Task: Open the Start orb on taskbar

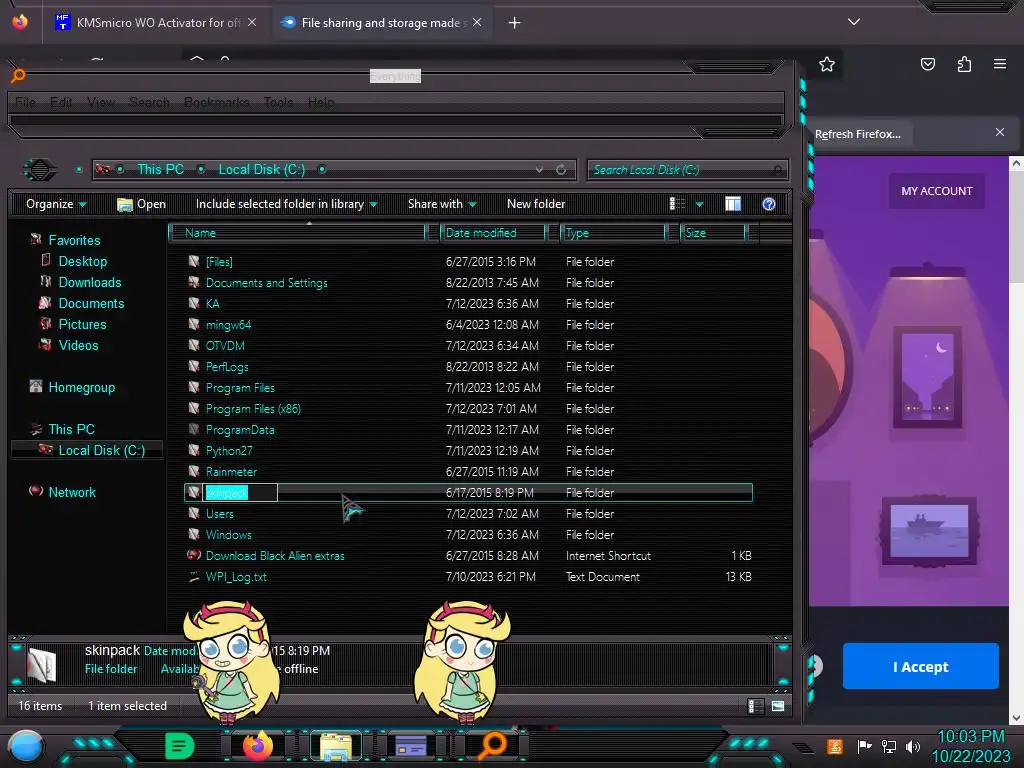Action: click(25, 747)
